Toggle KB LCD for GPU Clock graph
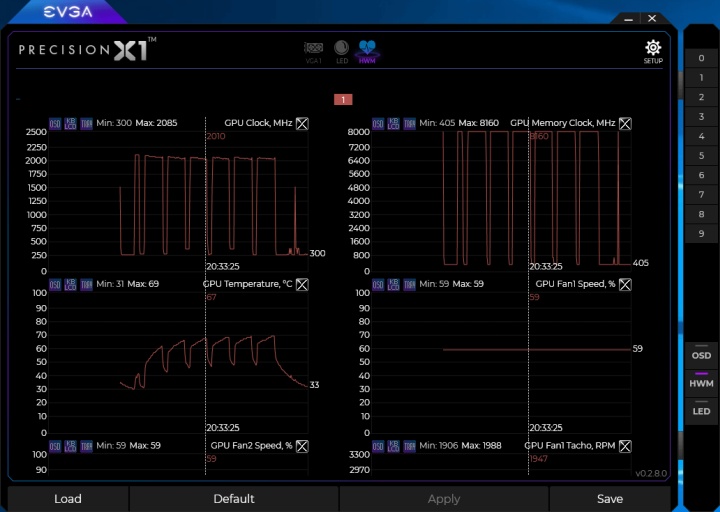 click(x=70, y=124)
